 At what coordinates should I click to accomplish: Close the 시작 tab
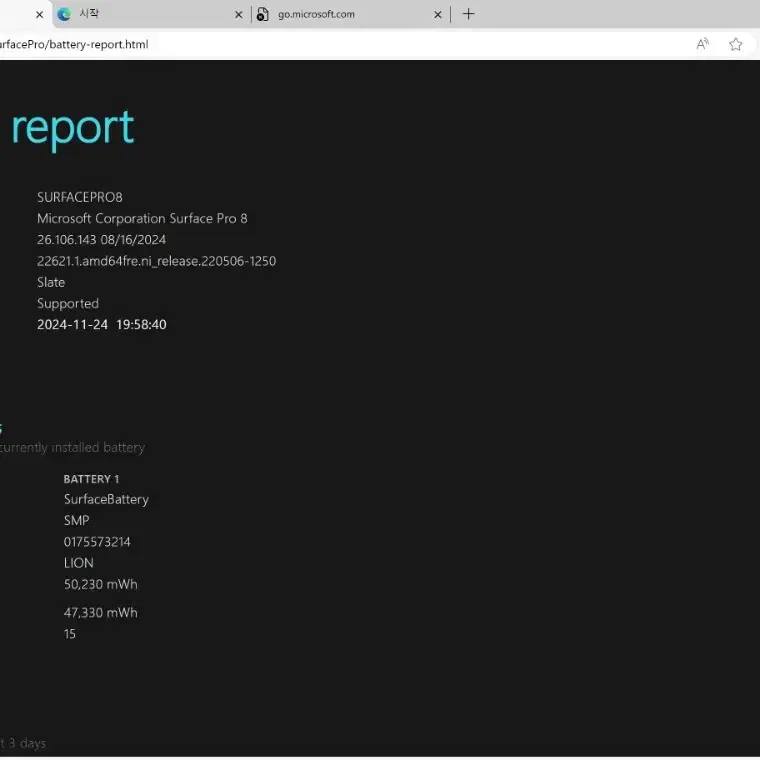pos(238,15)
